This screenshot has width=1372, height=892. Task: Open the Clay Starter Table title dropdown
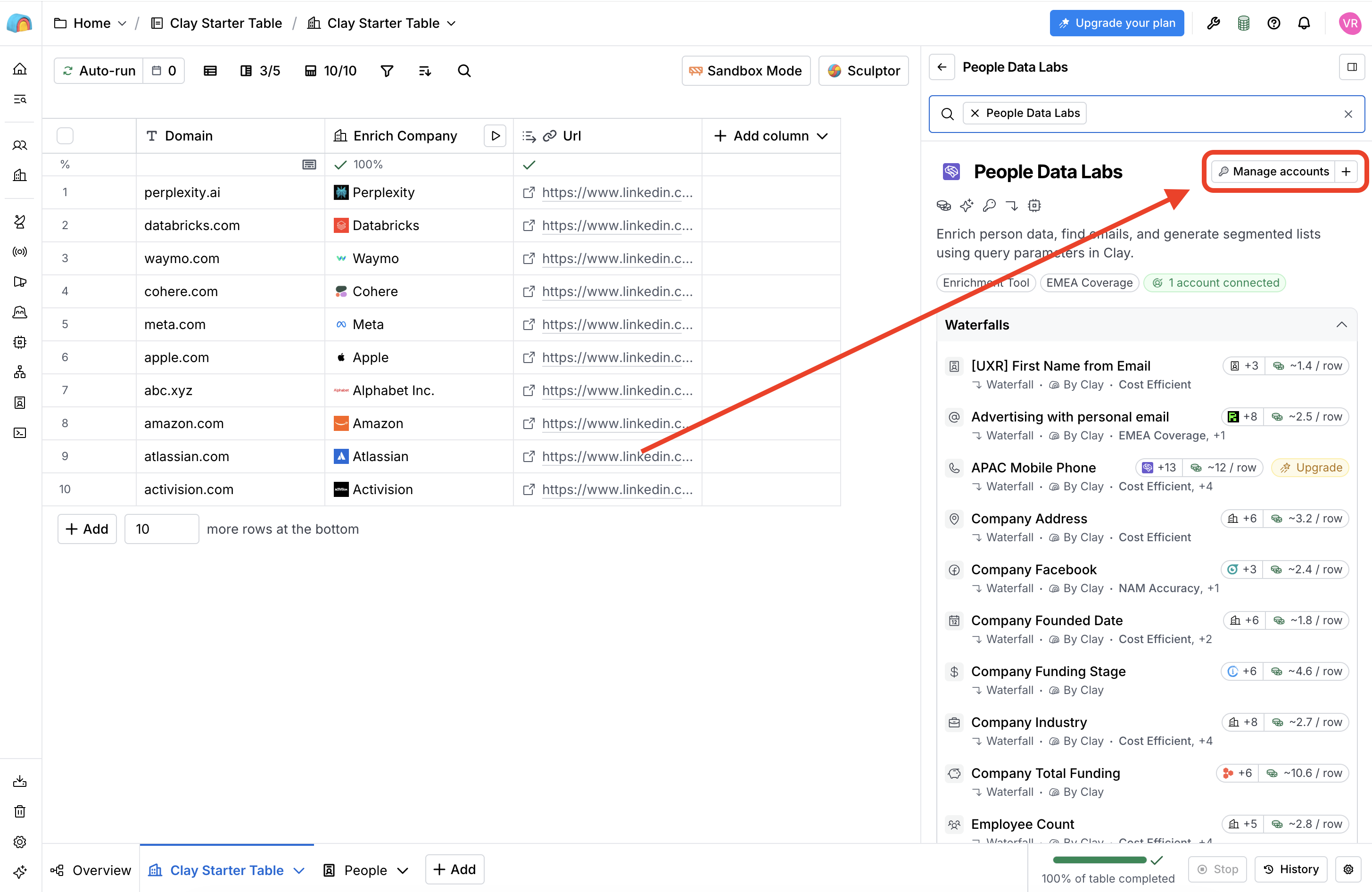(451, 24)
